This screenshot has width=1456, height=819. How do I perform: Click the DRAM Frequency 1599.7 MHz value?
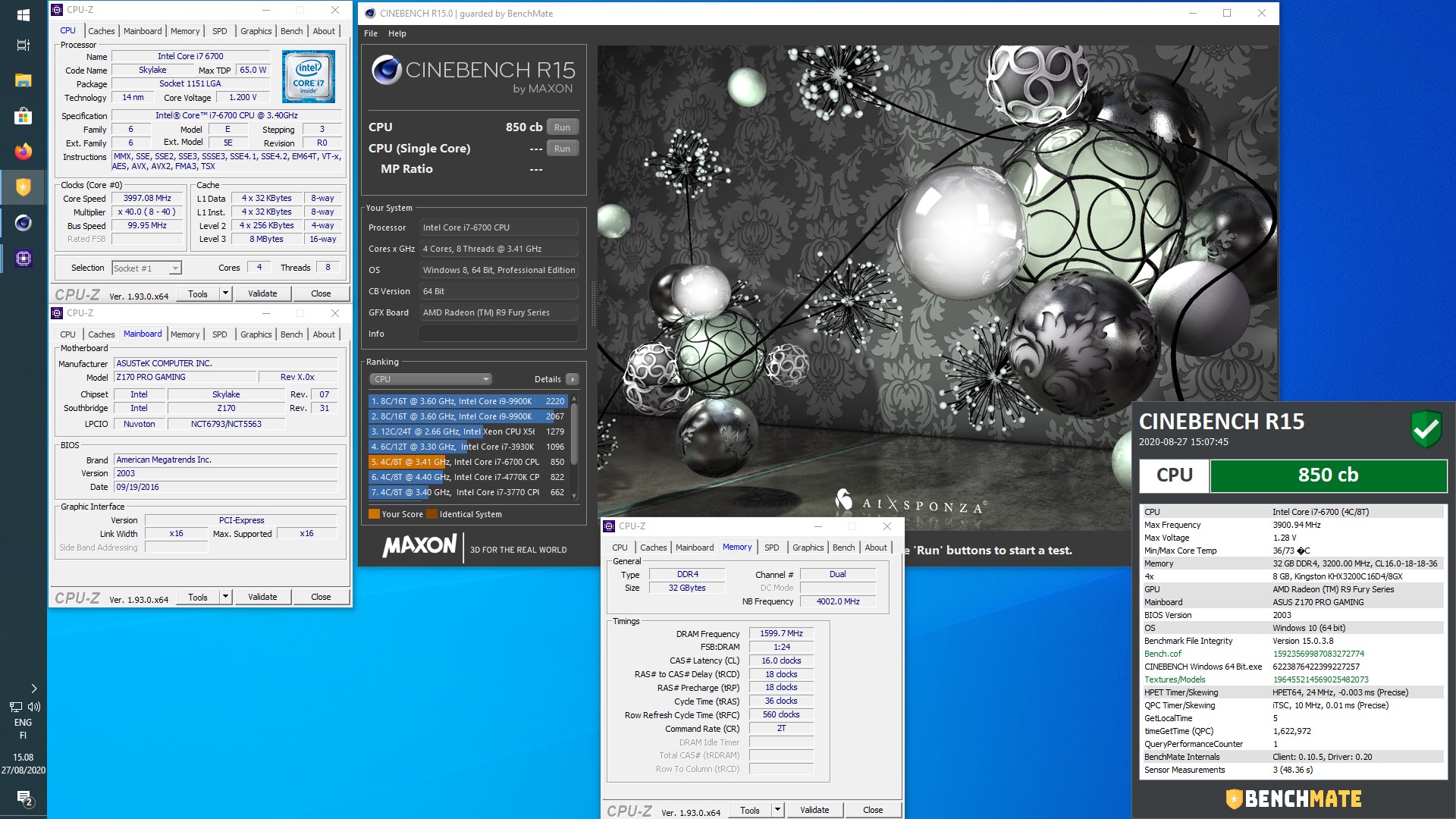point(781,633)
